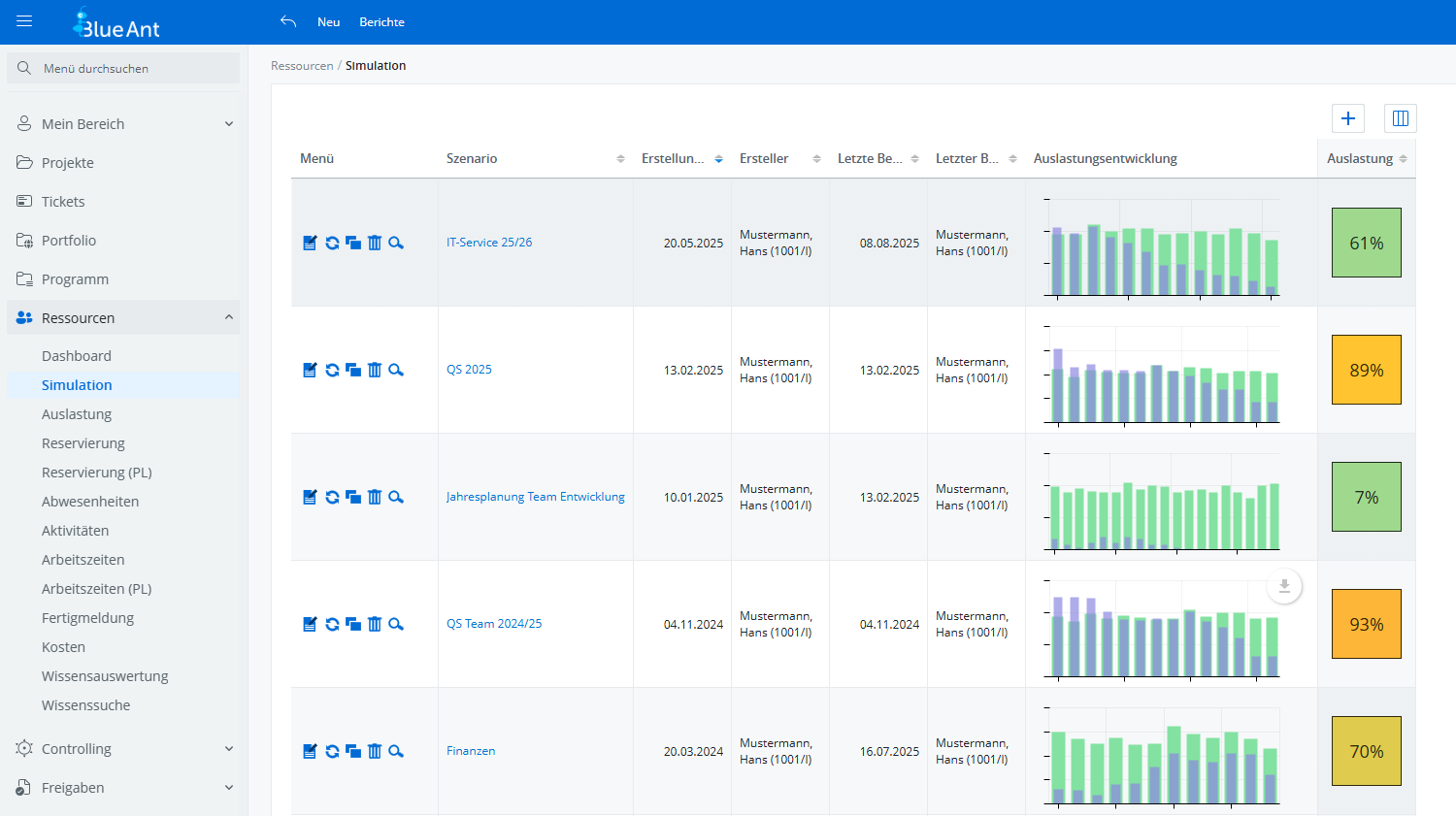
Task: Toggle the hamburger menu sidebar
Action: click(x=24, y=21)
